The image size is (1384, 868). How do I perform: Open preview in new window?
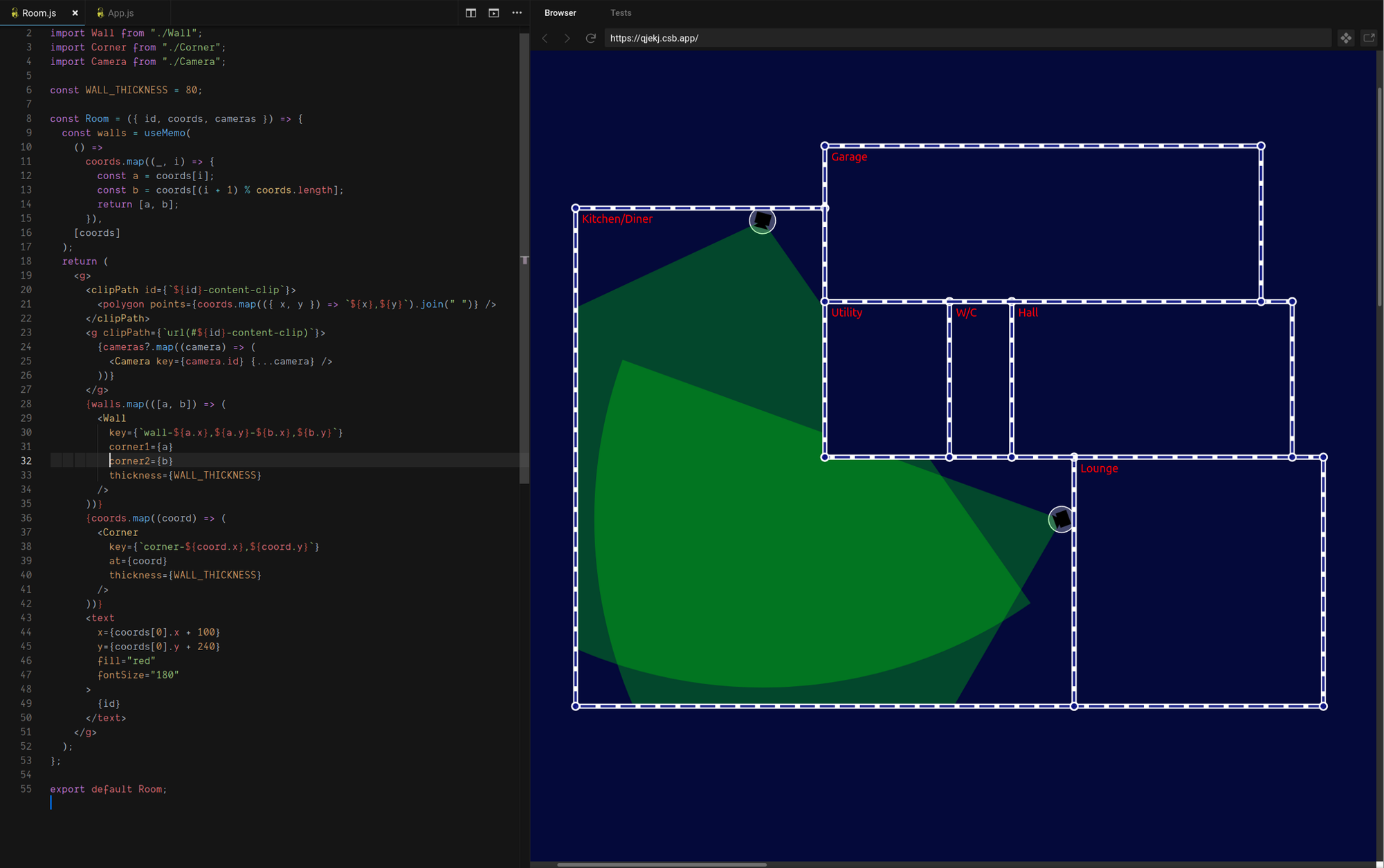tap(1369, 38)
